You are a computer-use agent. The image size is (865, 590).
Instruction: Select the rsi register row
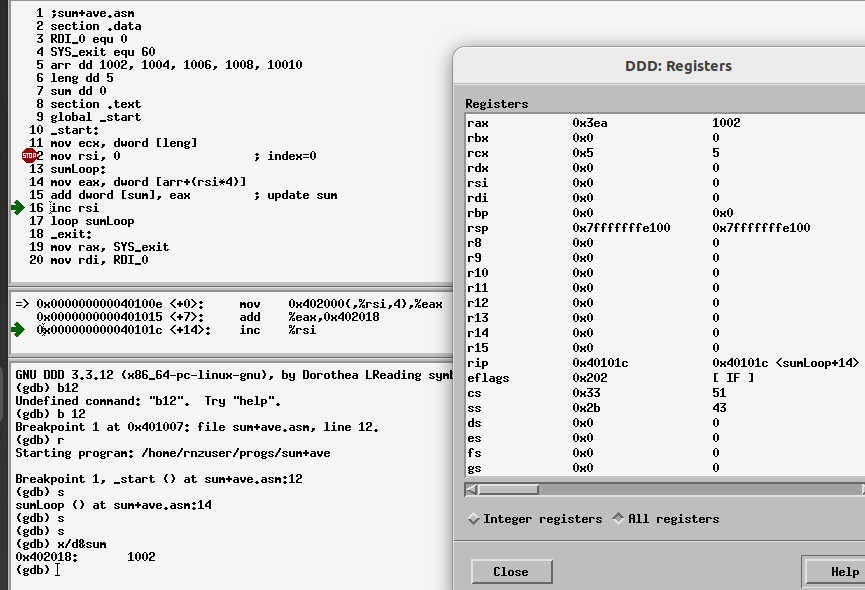[x=665, y=183]
